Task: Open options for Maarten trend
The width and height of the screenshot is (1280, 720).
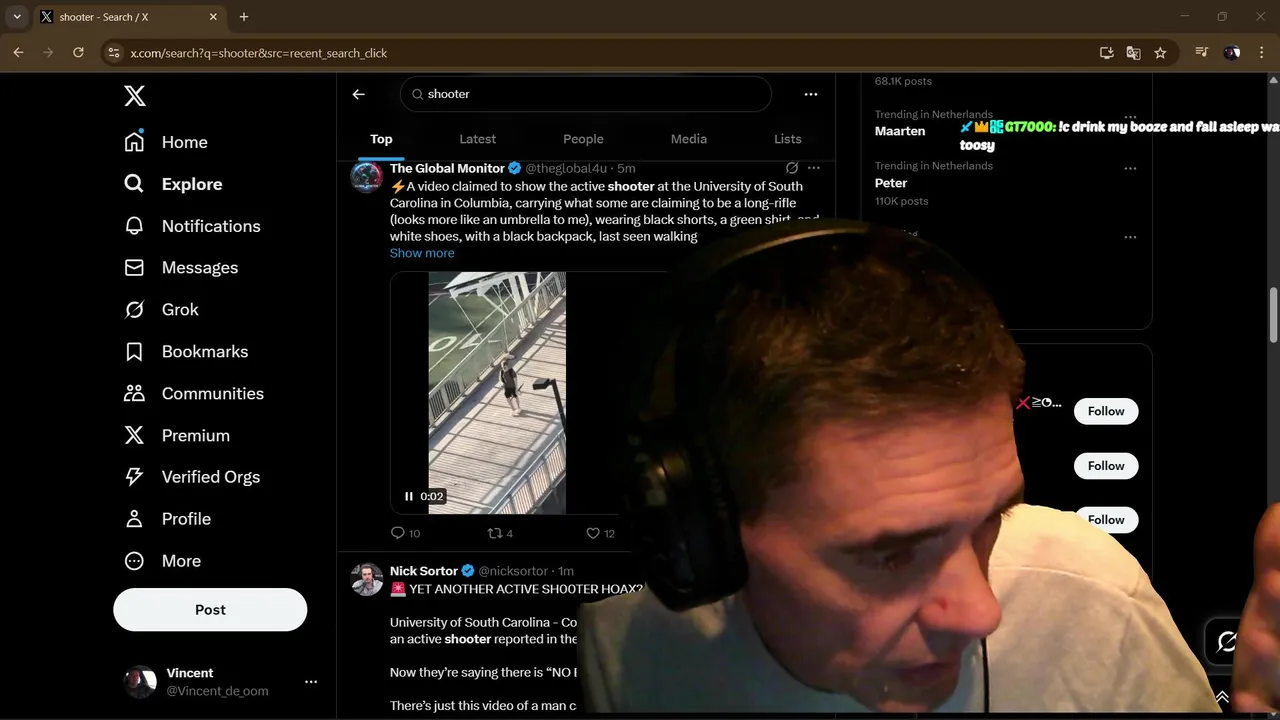Action: click(1130, 117)
